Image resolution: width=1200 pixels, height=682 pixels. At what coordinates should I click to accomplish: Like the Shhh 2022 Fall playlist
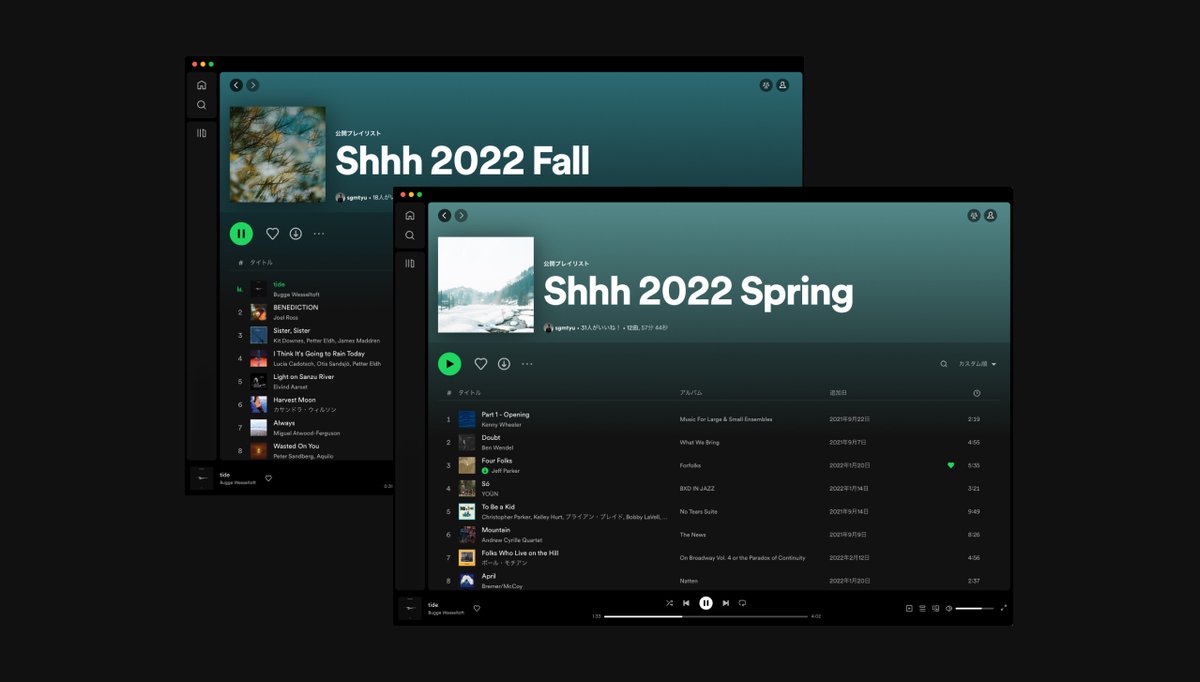click(x=272, y=233)
